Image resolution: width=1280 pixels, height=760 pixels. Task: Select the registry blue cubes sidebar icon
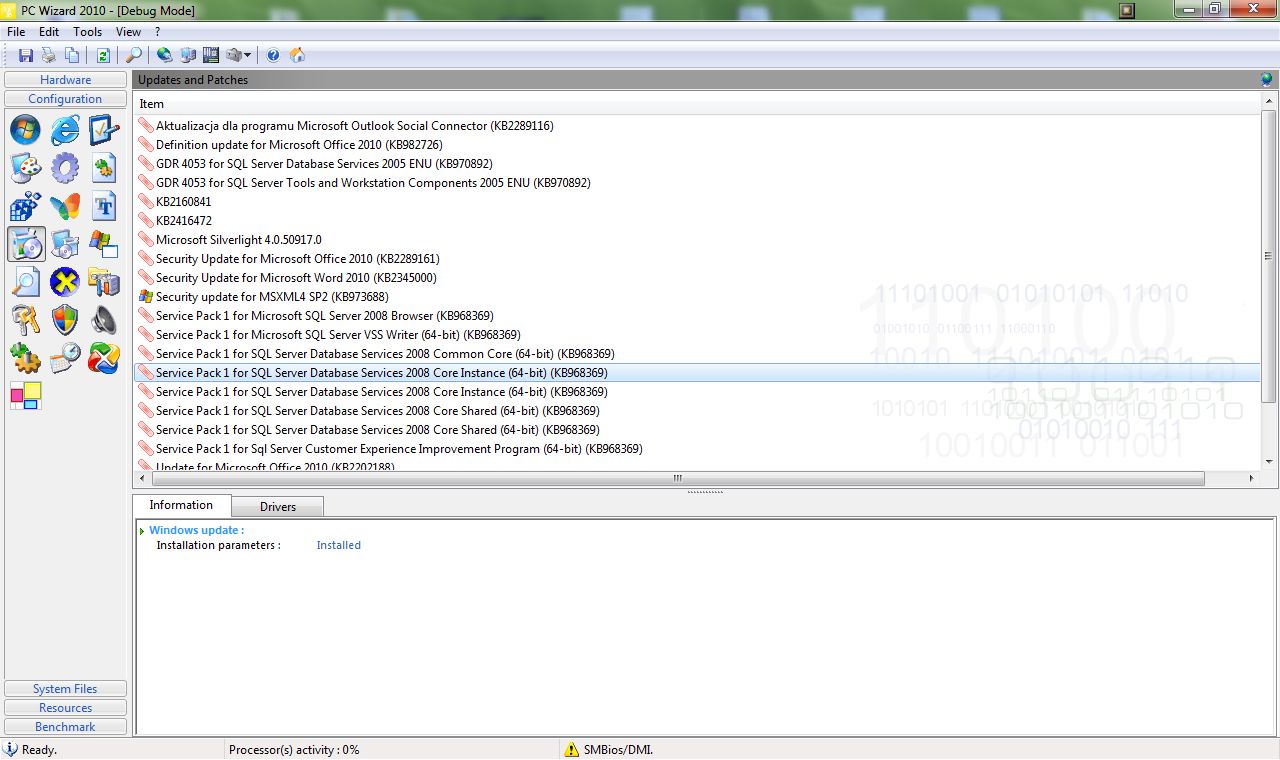[x=26, y=206]
